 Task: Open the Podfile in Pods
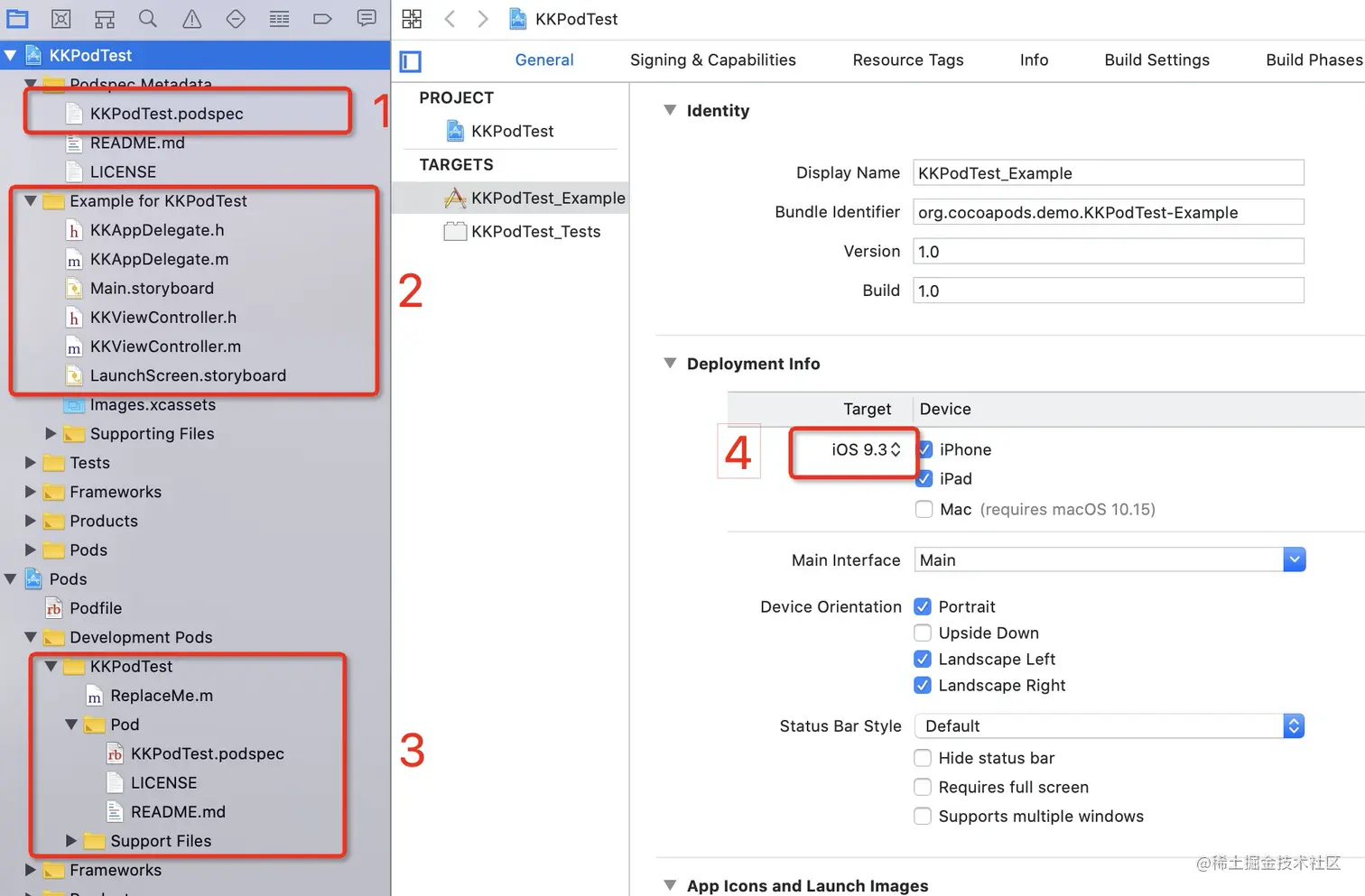tap(96, 608)
